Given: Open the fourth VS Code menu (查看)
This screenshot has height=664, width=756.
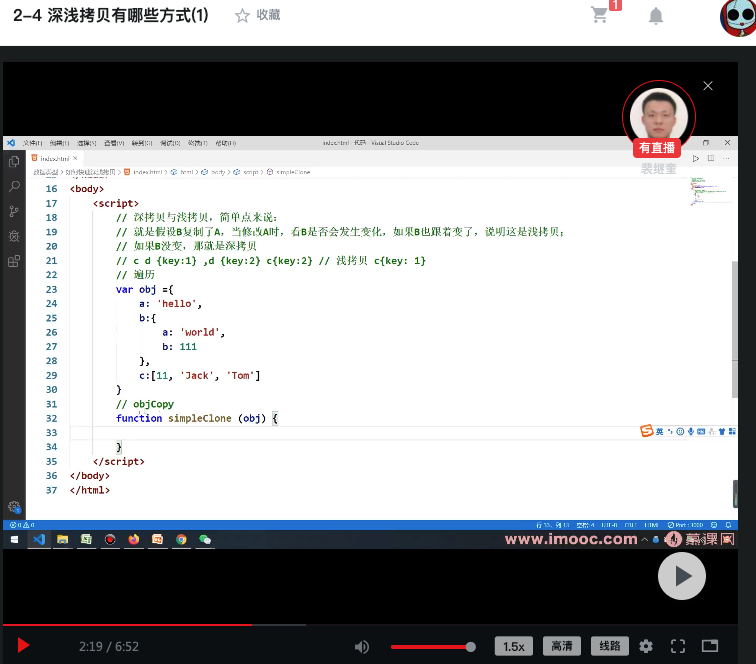Looking at the screenshot, I should pos(114,143).
